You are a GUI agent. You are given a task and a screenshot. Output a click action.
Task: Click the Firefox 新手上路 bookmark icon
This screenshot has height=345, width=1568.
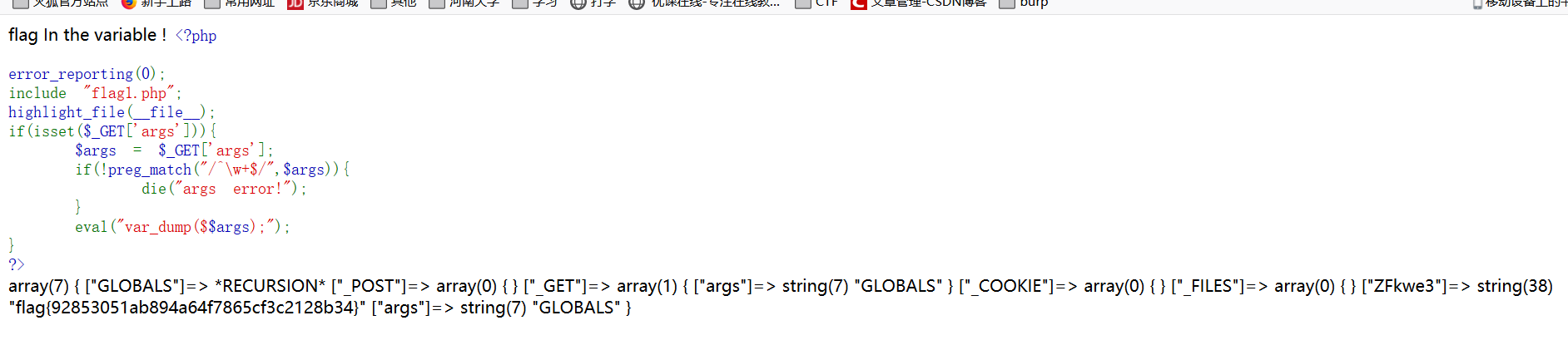pyautogui.click(x=128, y=3)
